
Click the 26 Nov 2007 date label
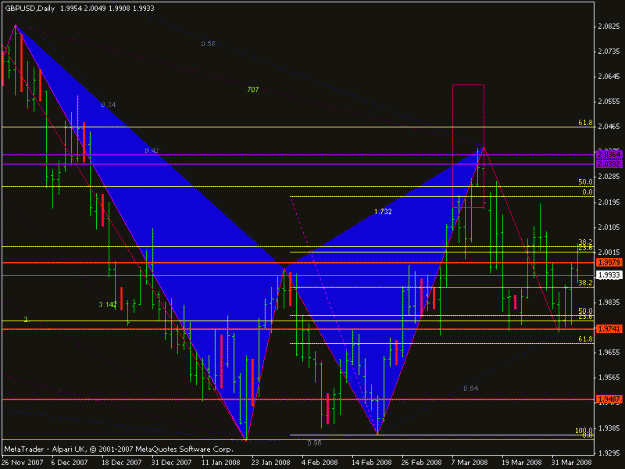pos(22,462)
